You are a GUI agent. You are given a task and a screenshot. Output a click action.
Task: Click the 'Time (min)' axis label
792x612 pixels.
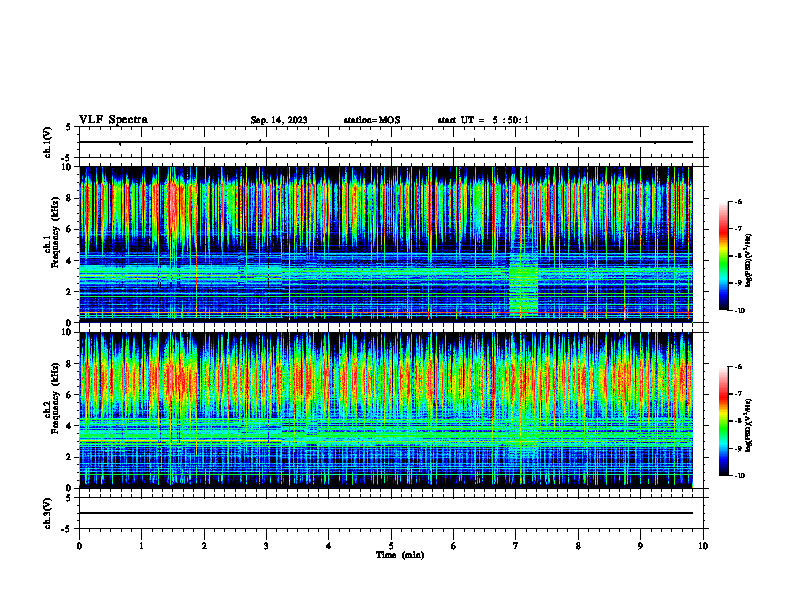click(400, 555)
